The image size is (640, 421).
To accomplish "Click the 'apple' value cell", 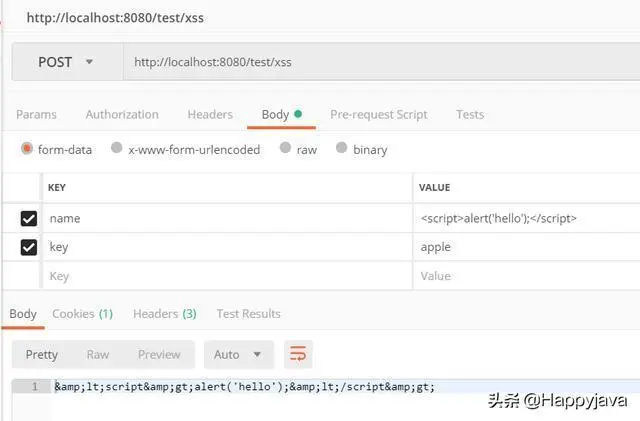I will click(x=527, y=247).
